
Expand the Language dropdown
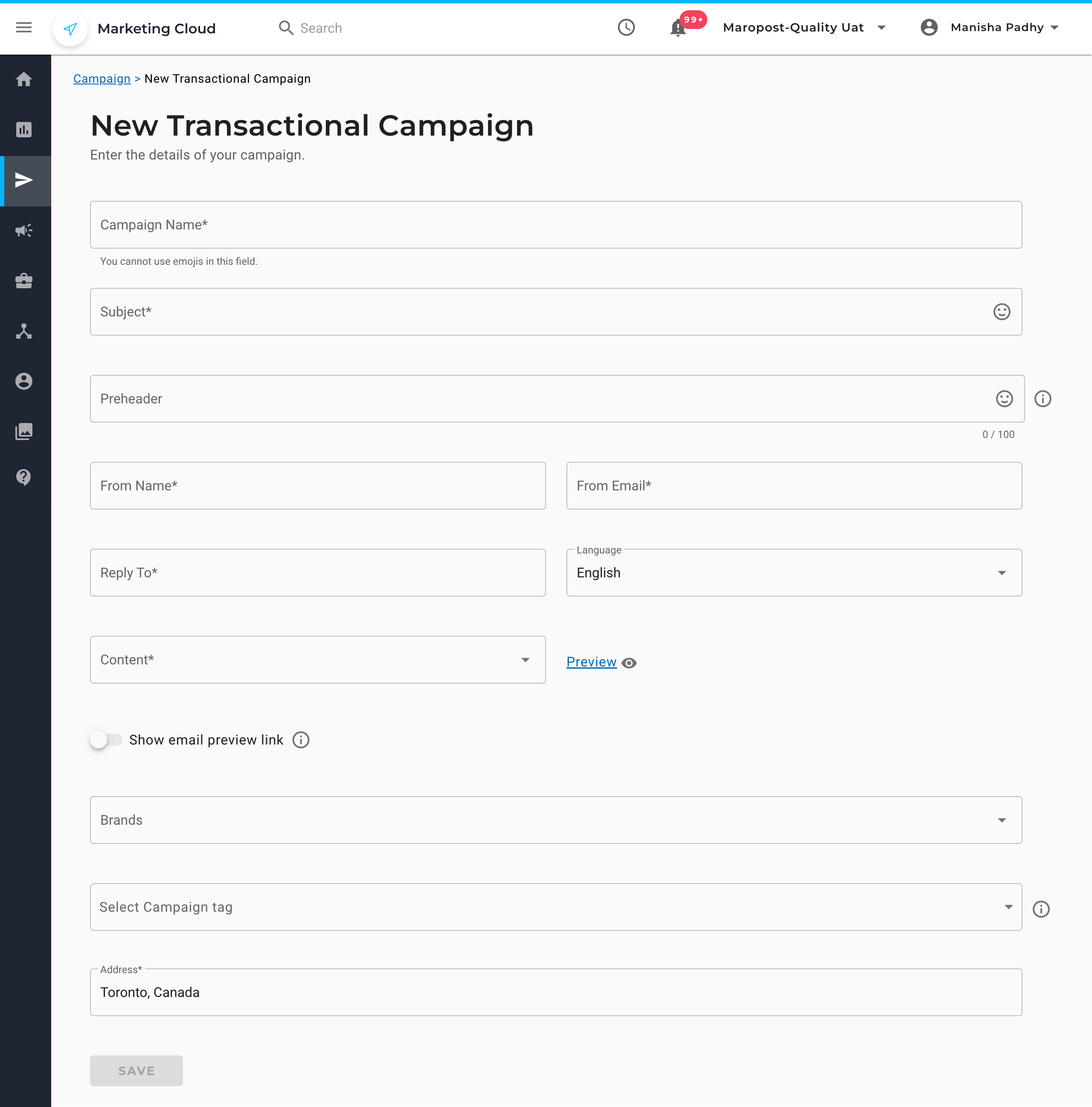point(793,573)
